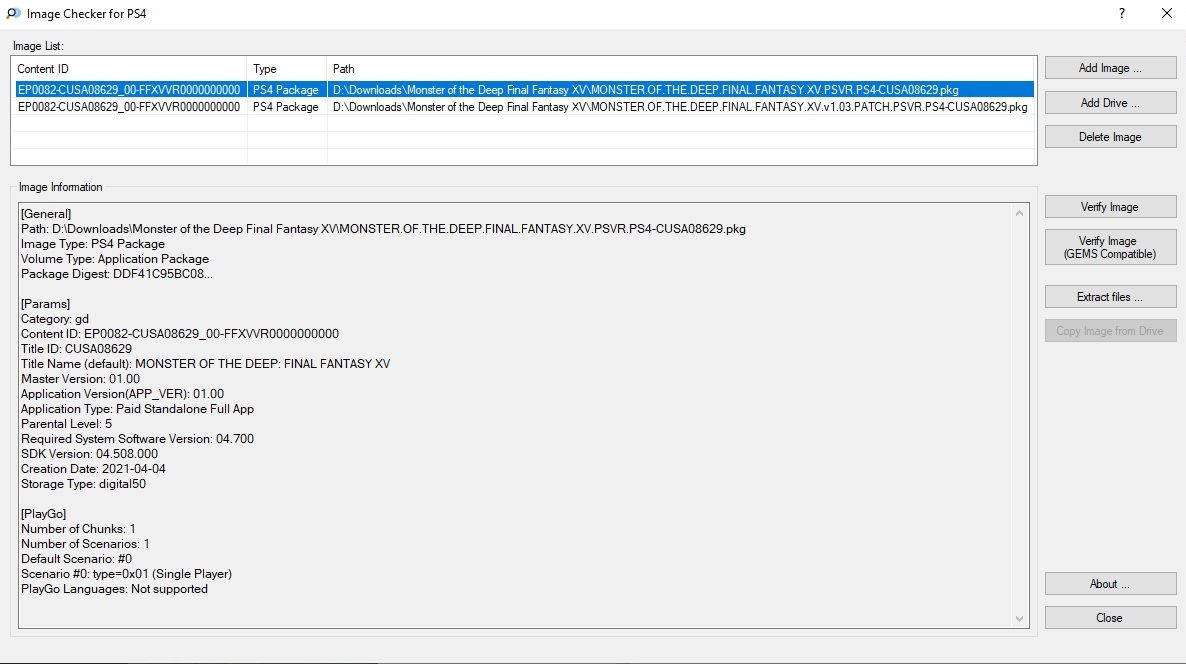Click the [PlayGo] section heading
The width and height of the screenshot is (1186, 664).
44,514
